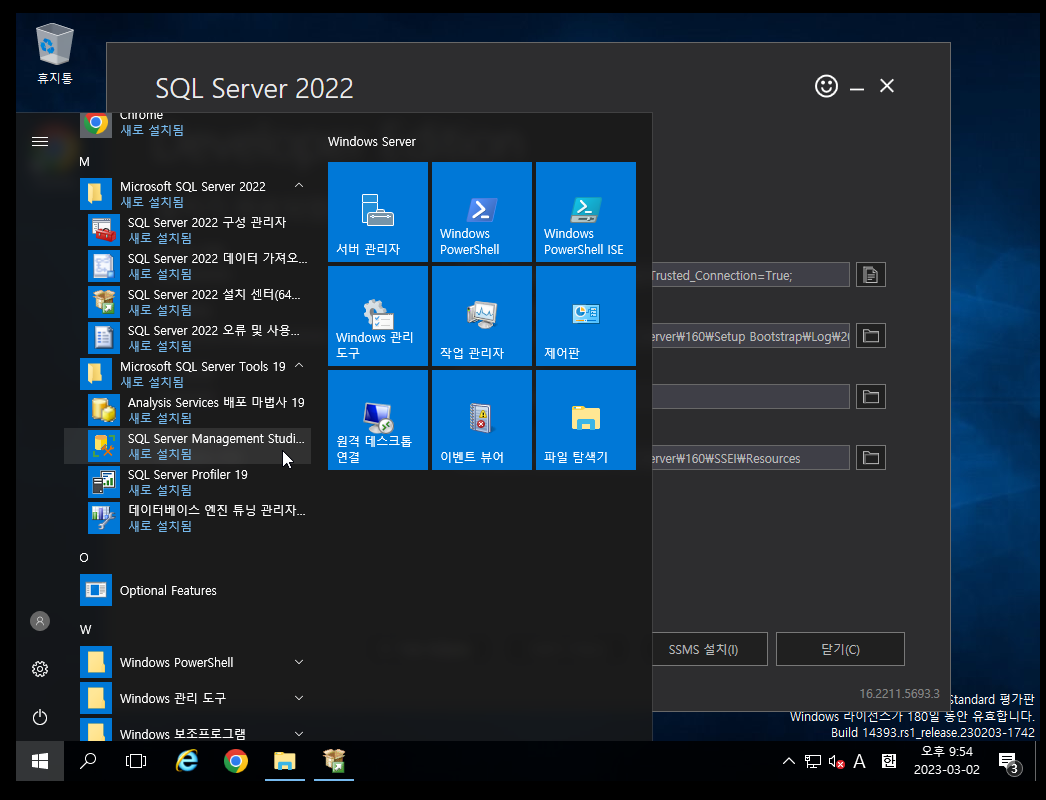The height and width of the screenshot is (800, 1046).
Task: Open muted volume tray icon
Action: (x=837, y=761)
